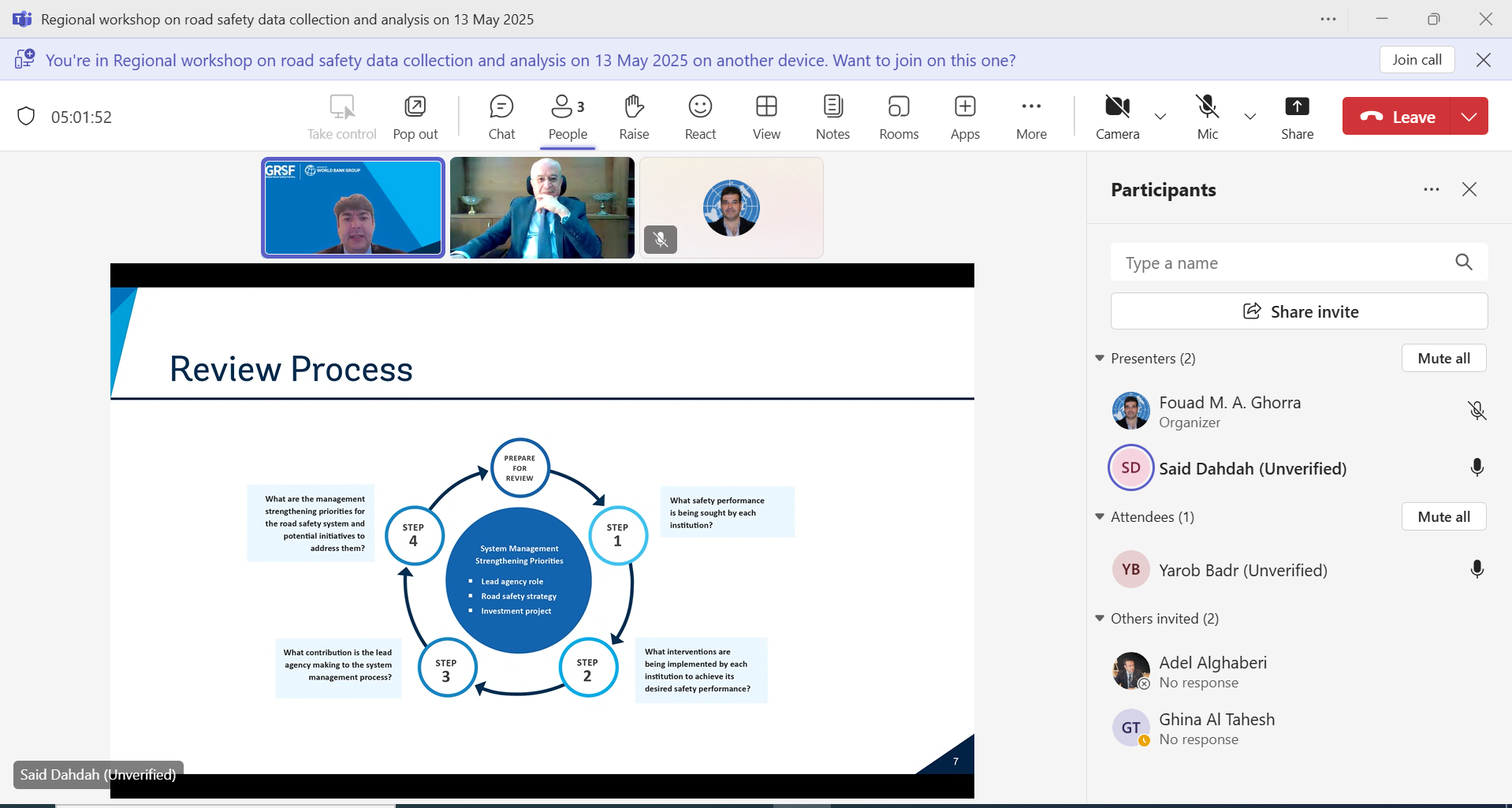Type a name search field
Viewport: 1512px width, 808px height.
point(1298,263)
